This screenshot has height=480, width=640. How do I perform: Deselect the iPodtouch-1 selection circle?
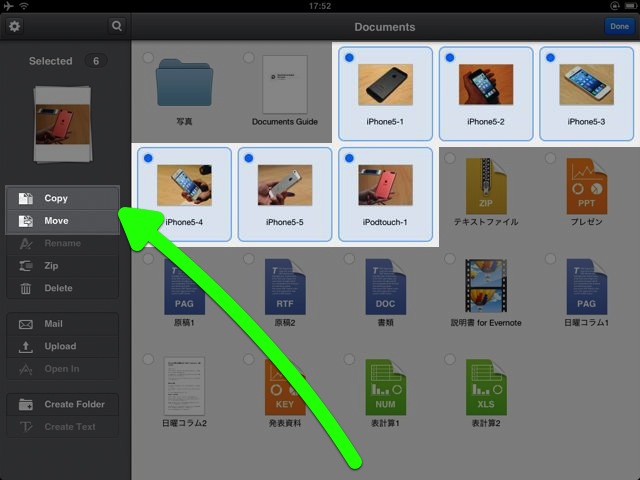pyautogui.click(x=349, y=158)
